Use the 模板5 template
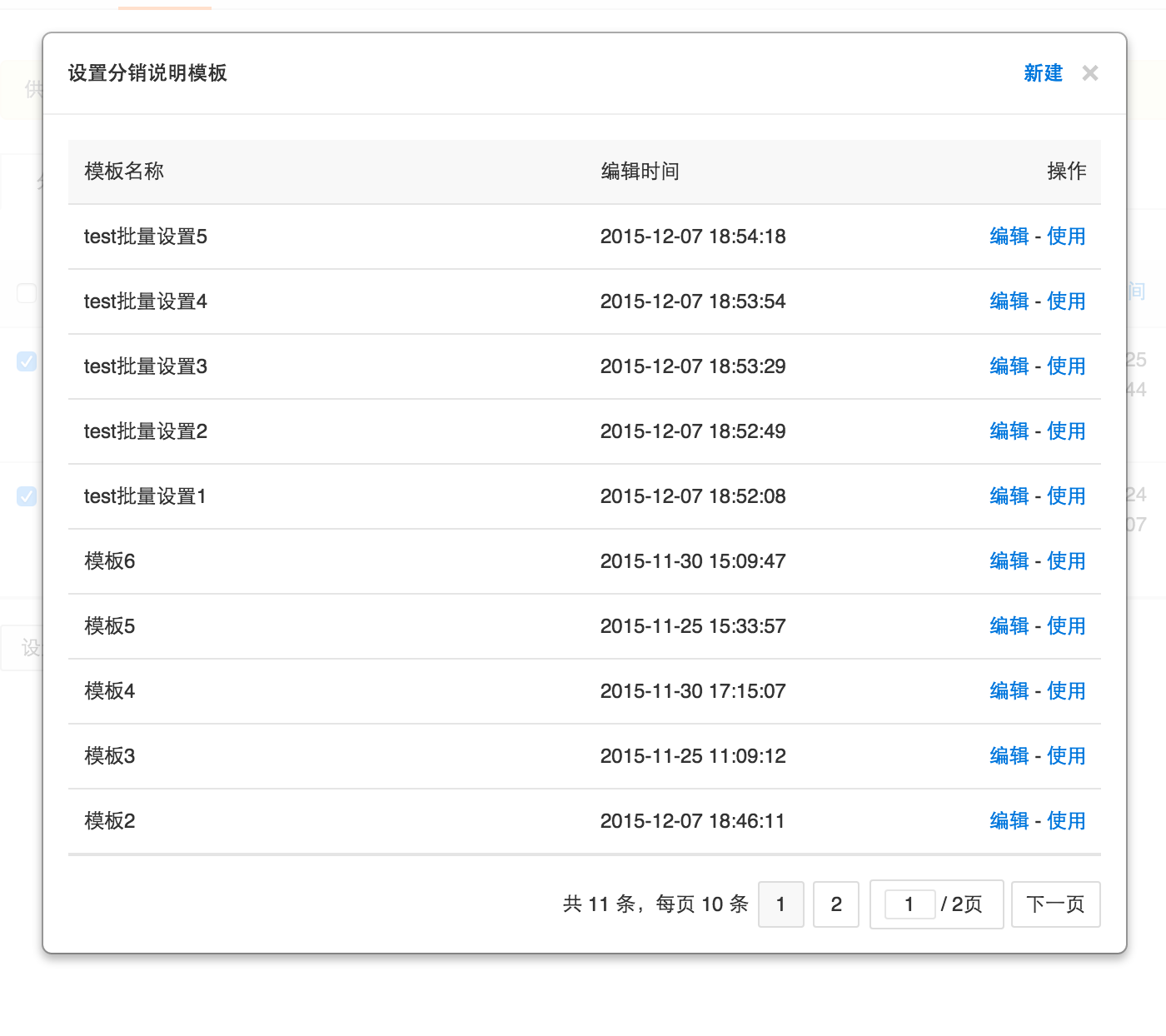Screen dimensions: 1166x1036 tap(1066, 626)
